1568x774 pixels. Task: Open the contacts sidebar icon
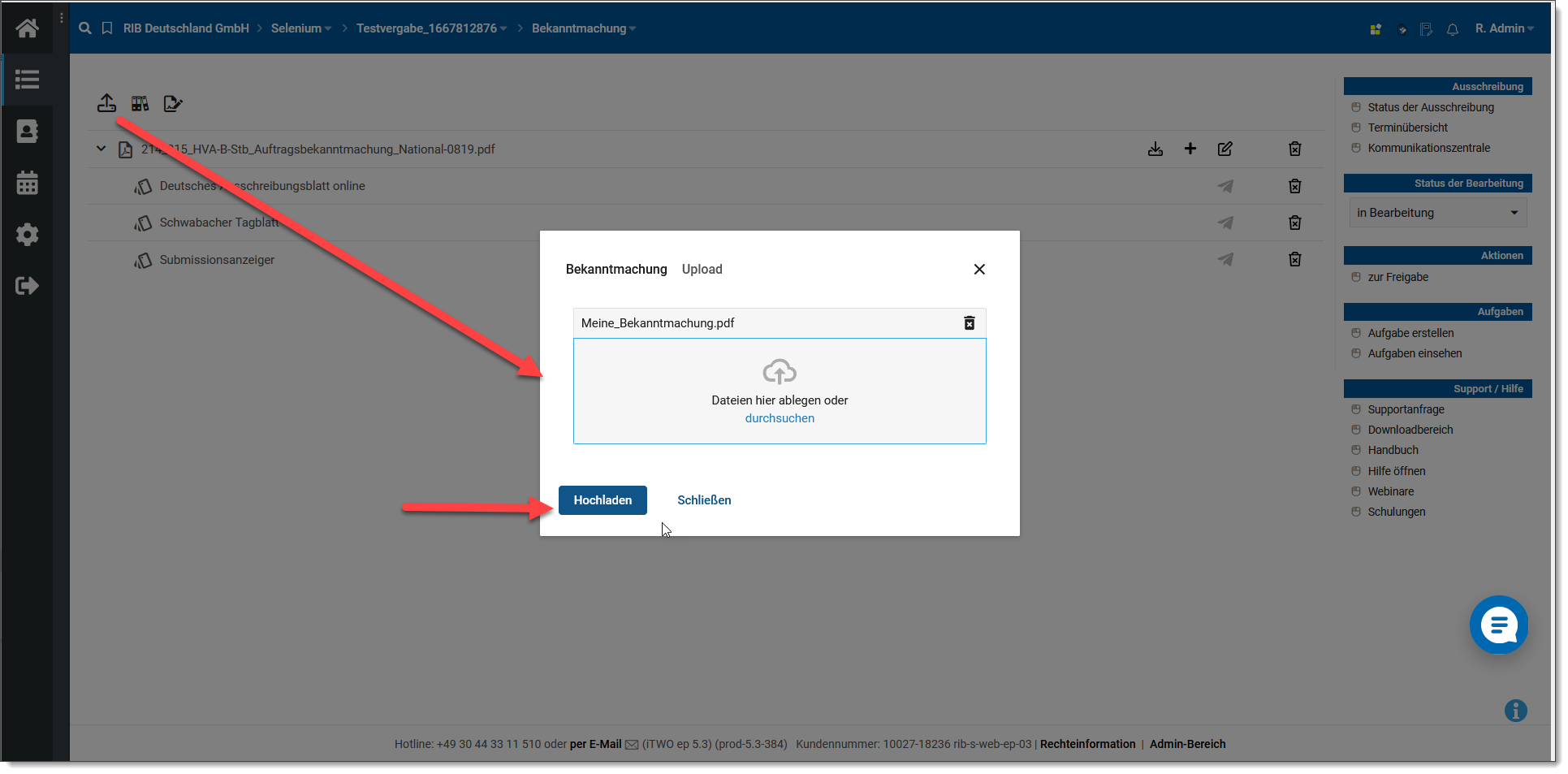tap(27, 132)
